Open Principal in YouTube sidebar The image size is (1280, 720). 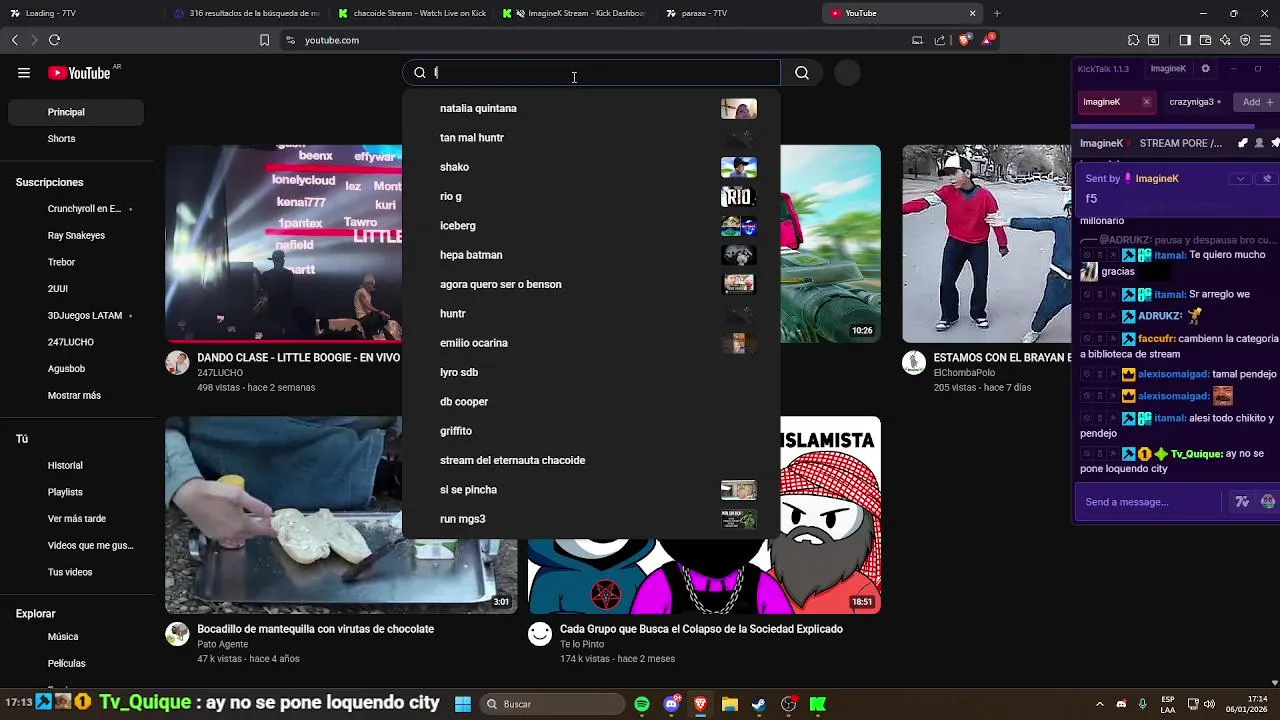pyautogui.click(x=76, y=112)
